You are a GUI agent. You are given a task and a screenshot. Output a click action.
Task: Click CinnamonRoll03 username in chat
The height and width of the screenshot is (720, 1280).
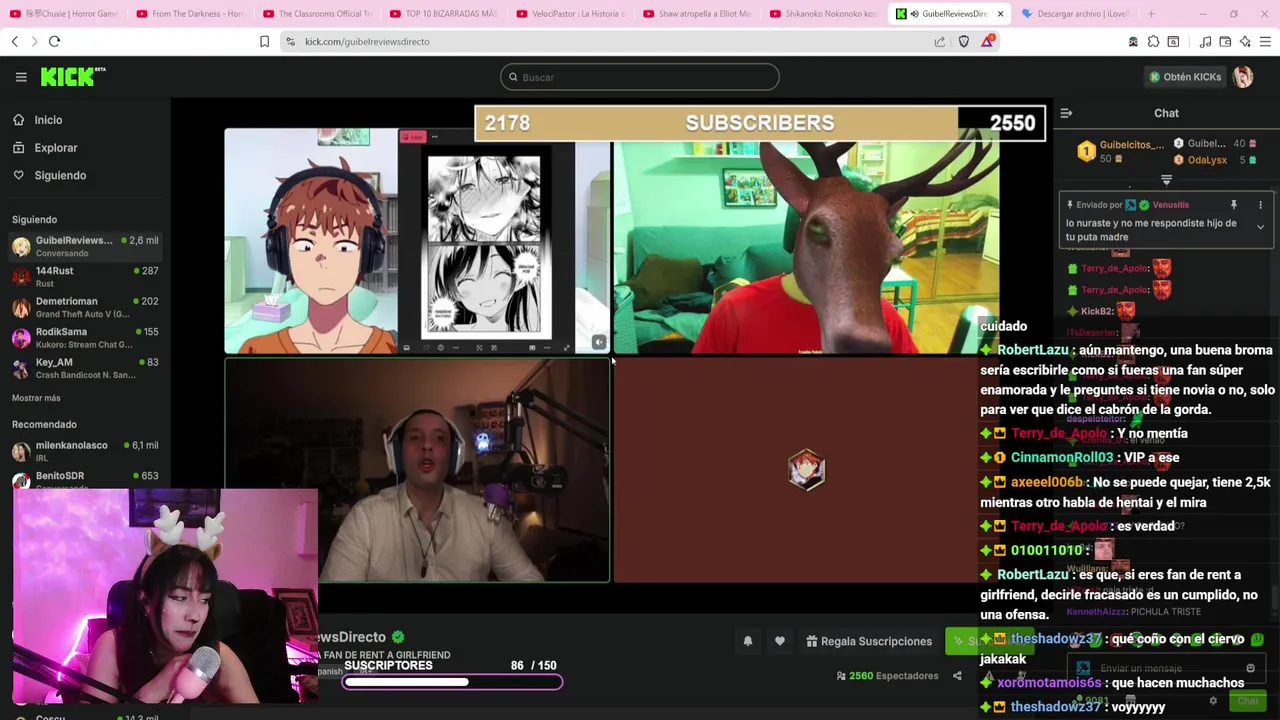coord(1061,457)
